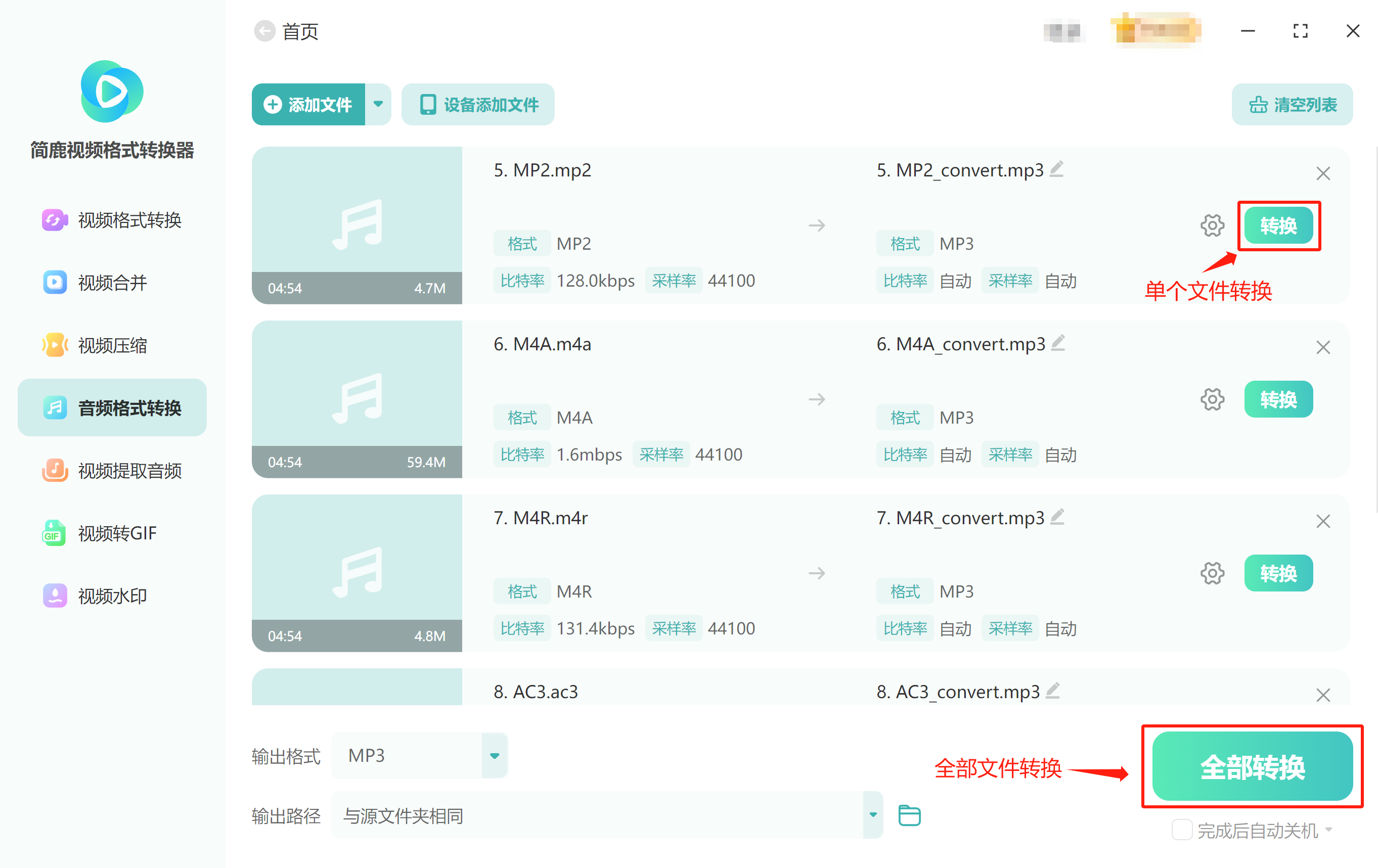Enable 完成后自动关机 checkbox
1378x868 pixels.
[x=1181, y=830]
